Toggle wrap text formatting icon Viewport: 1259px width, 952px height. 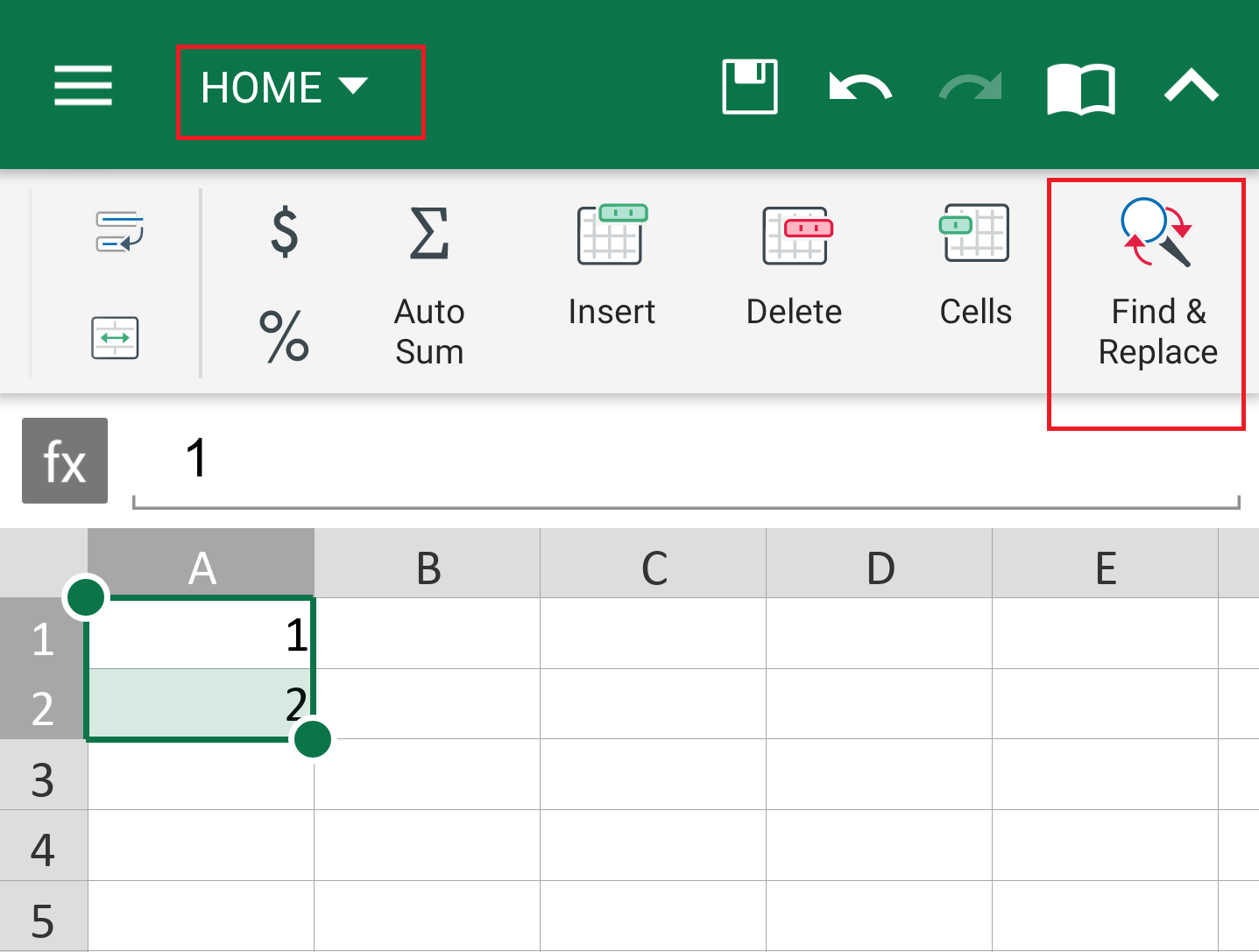(119, 232)
